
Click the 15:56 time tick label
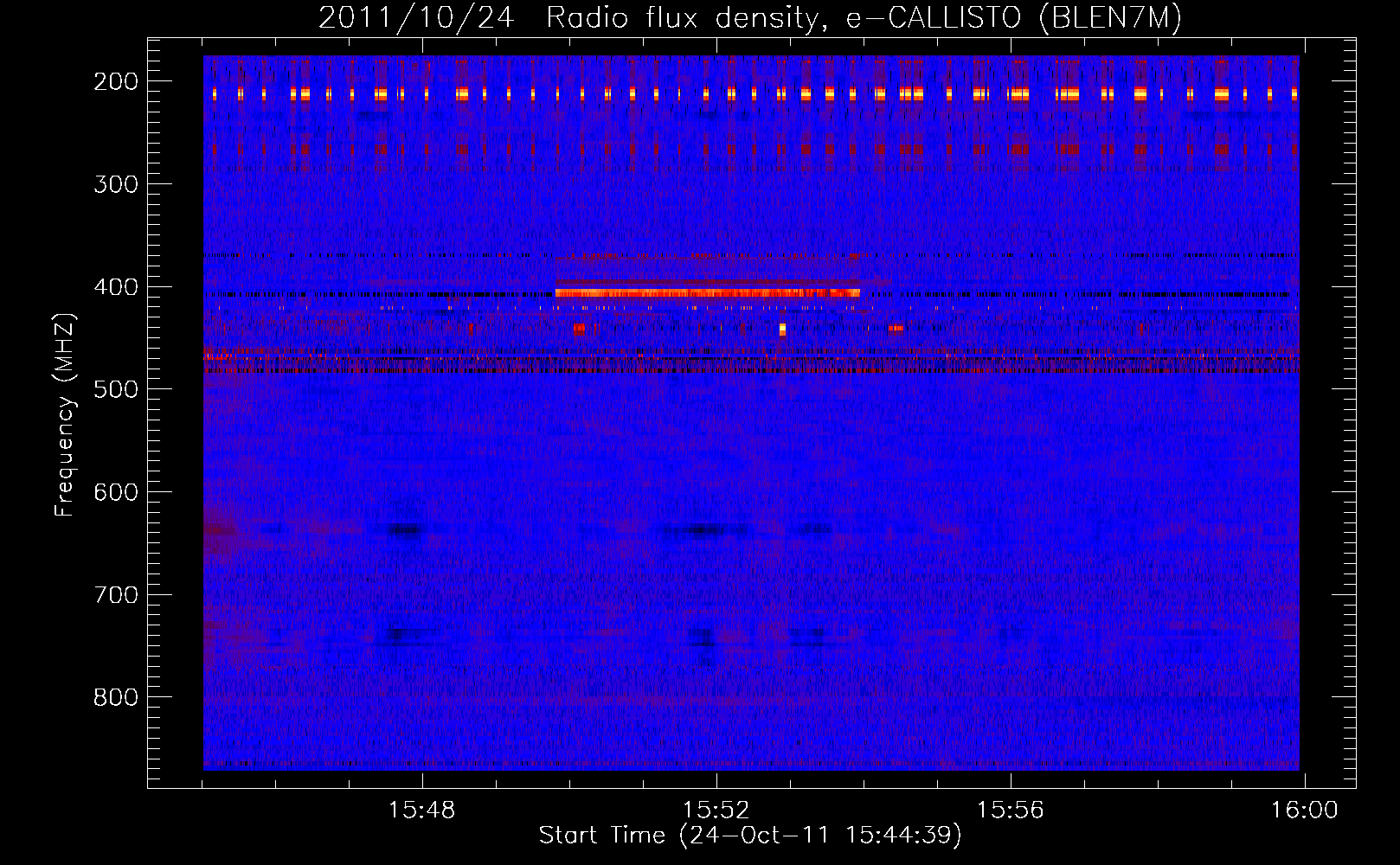[x=1011, y=811]
